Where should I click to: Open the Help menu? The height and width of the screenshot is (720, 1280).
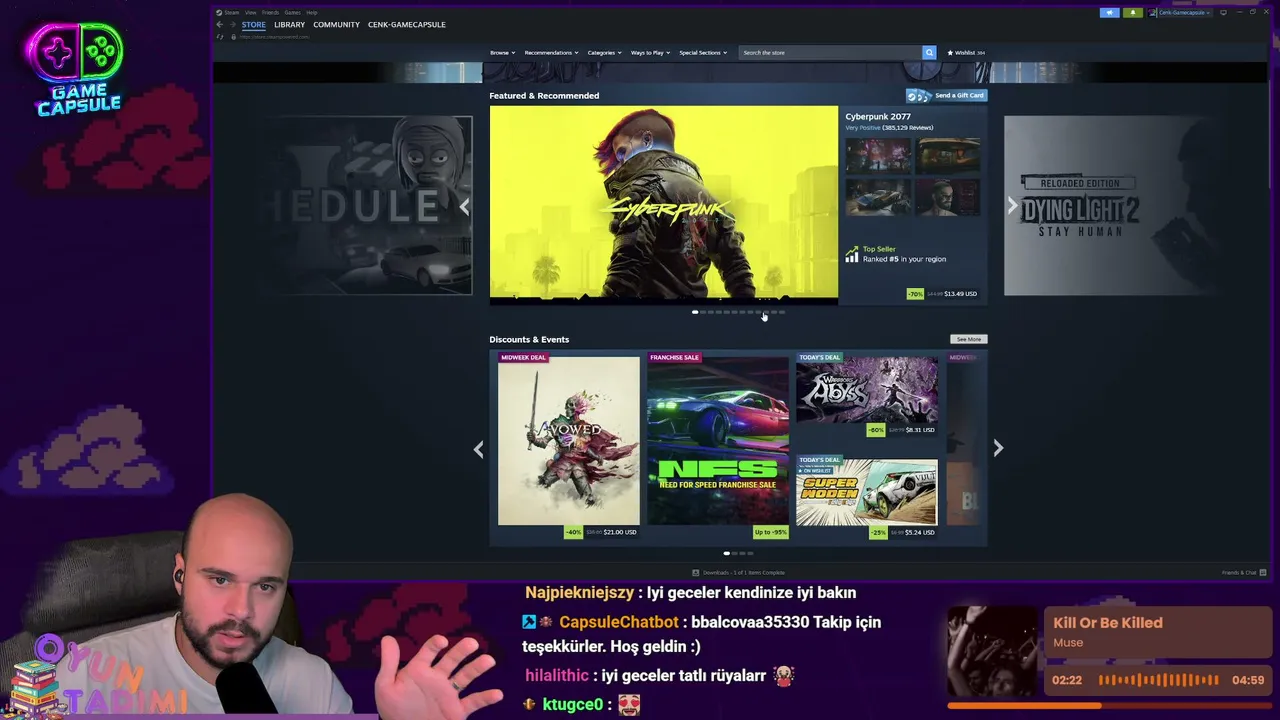pos(312,12)
